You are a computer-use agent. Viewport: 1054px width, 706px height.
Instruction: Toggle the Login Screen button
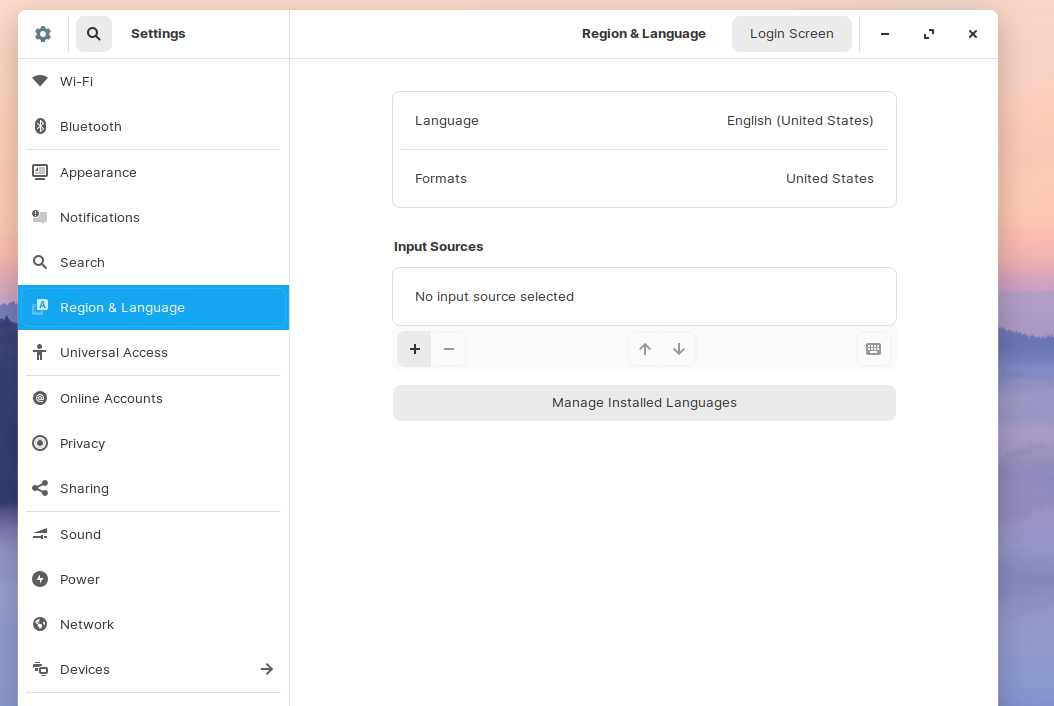coord(791,34)
